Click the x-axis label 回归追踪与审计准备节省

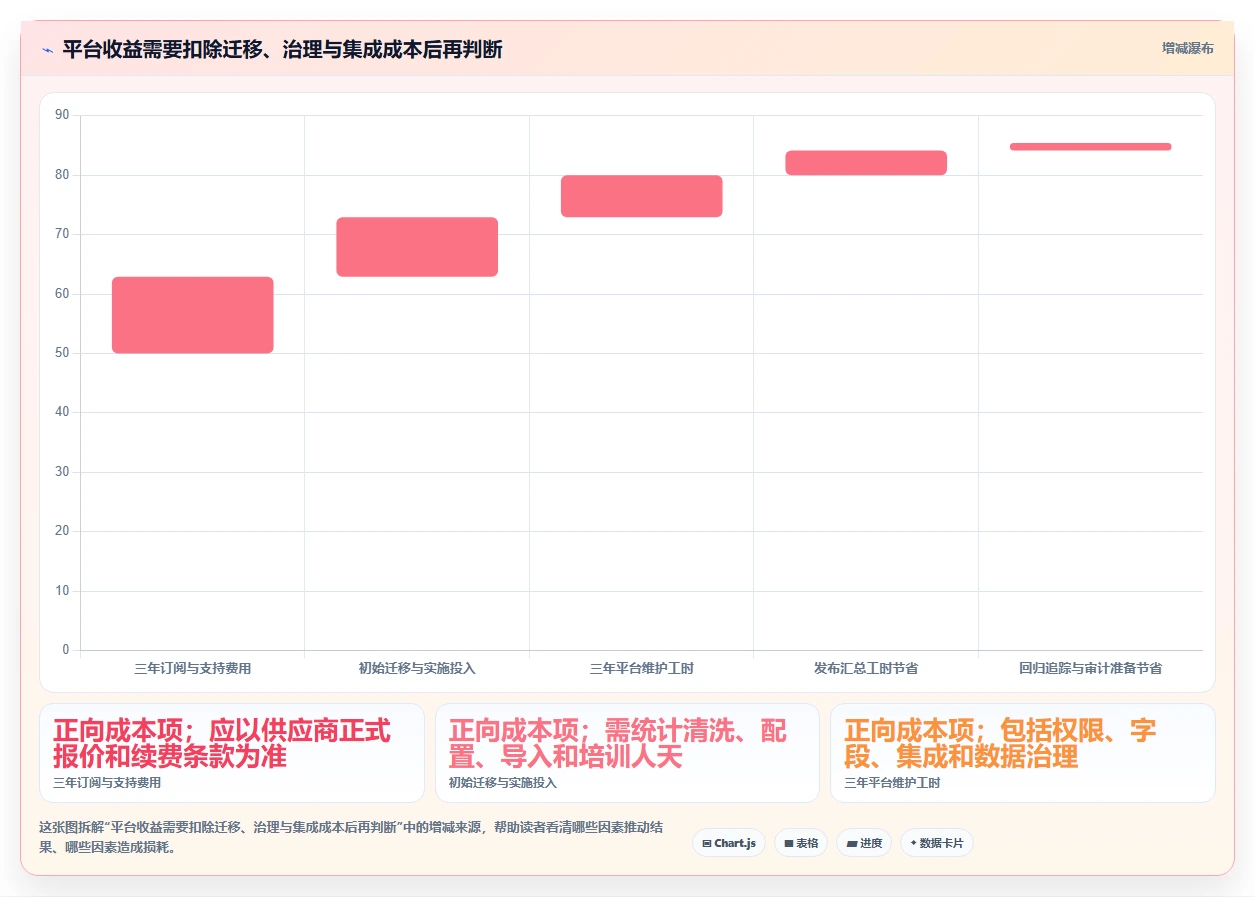(x=1090, y=668)
